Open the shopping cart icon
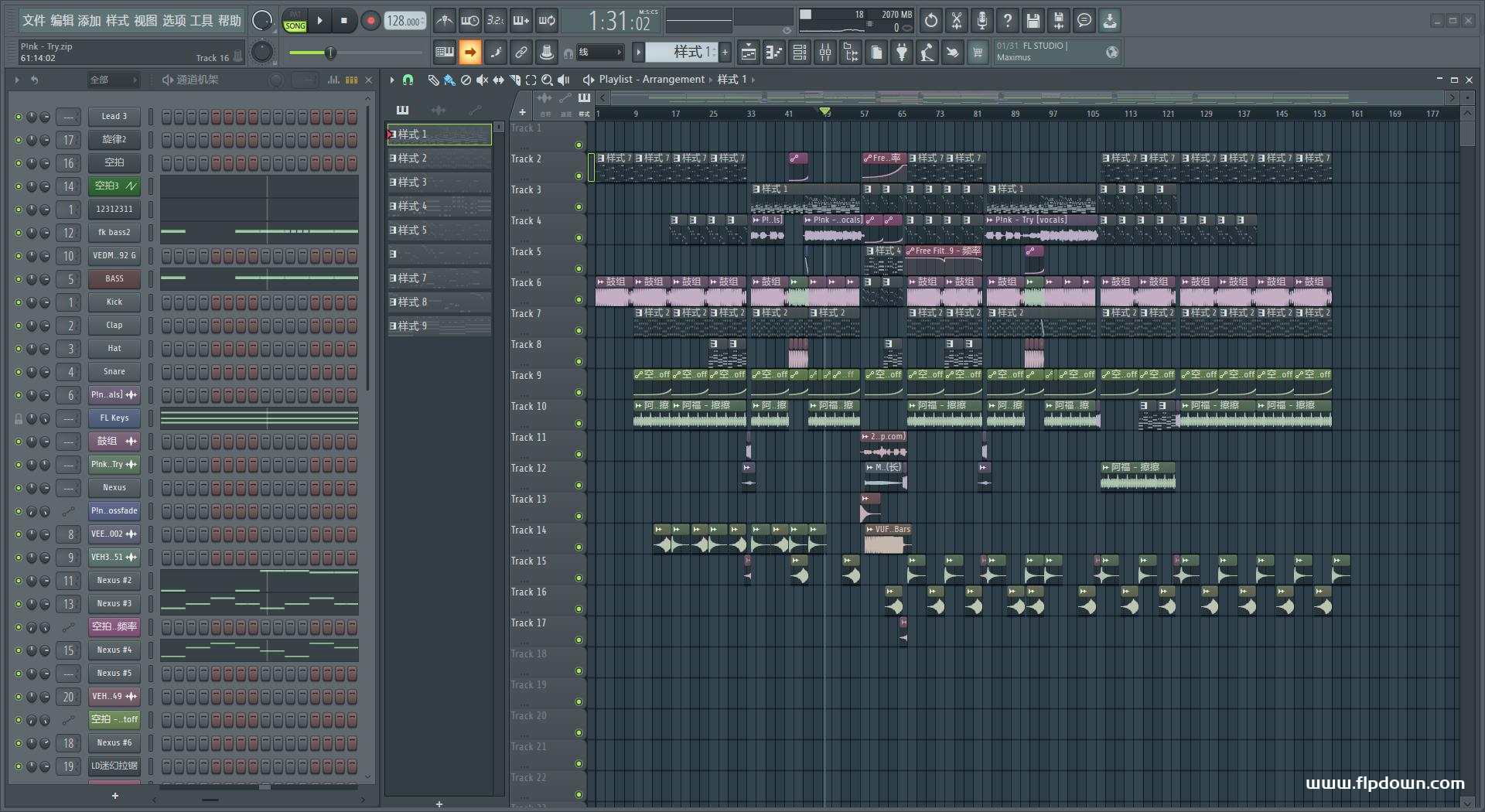The width and height of the screenshot is (1485, 812). pyautogui.click(x=978, y=53)
